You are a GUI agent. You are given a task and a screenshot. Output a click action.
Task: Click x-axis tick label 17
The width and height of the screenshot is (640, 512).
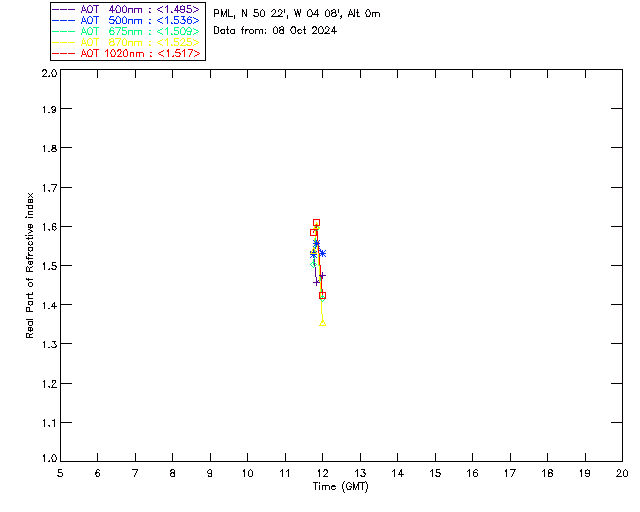(x=510, y=473)
